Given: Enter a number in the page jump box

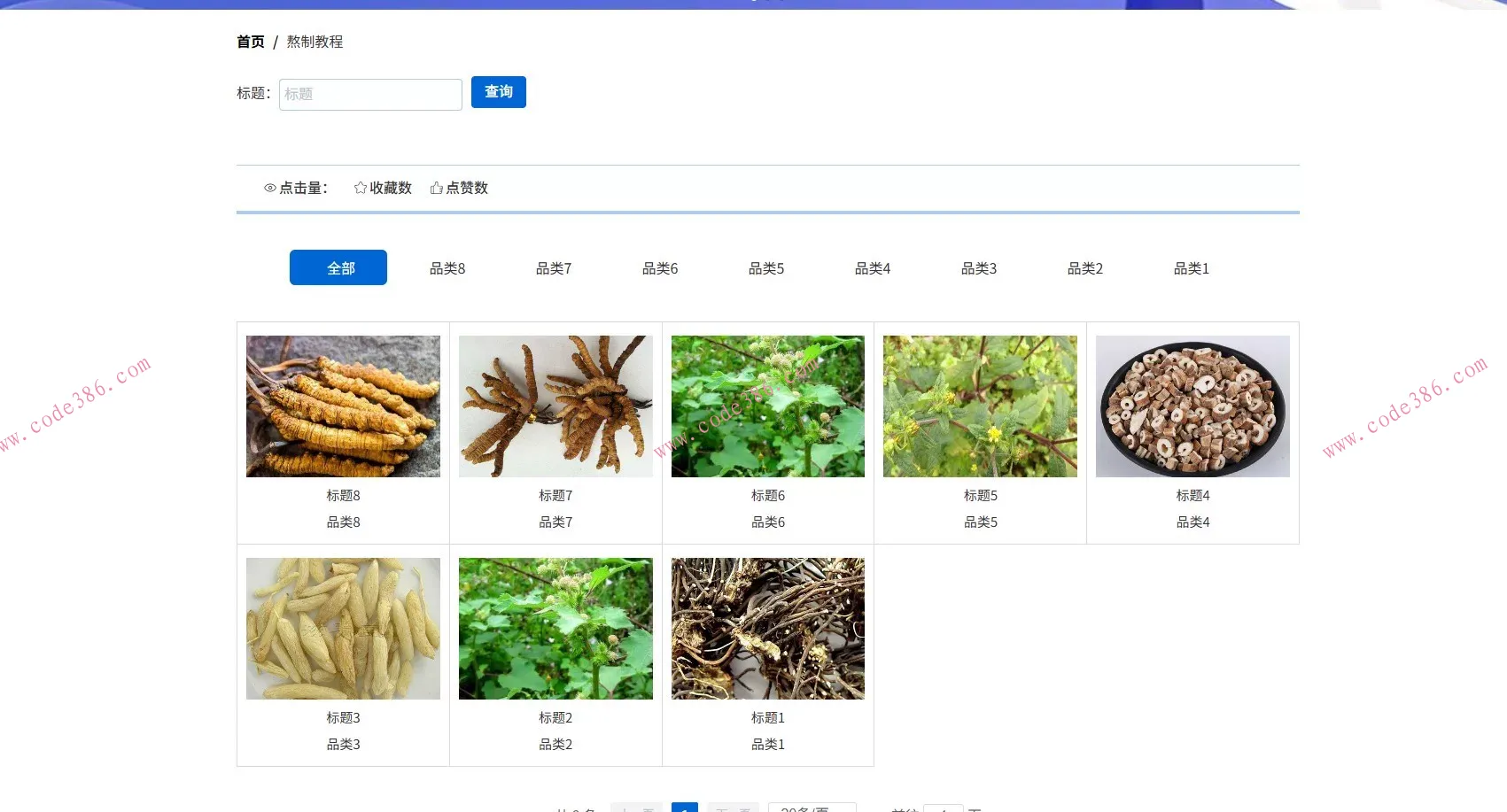Looking at the screenshot, I should [944, 808].
